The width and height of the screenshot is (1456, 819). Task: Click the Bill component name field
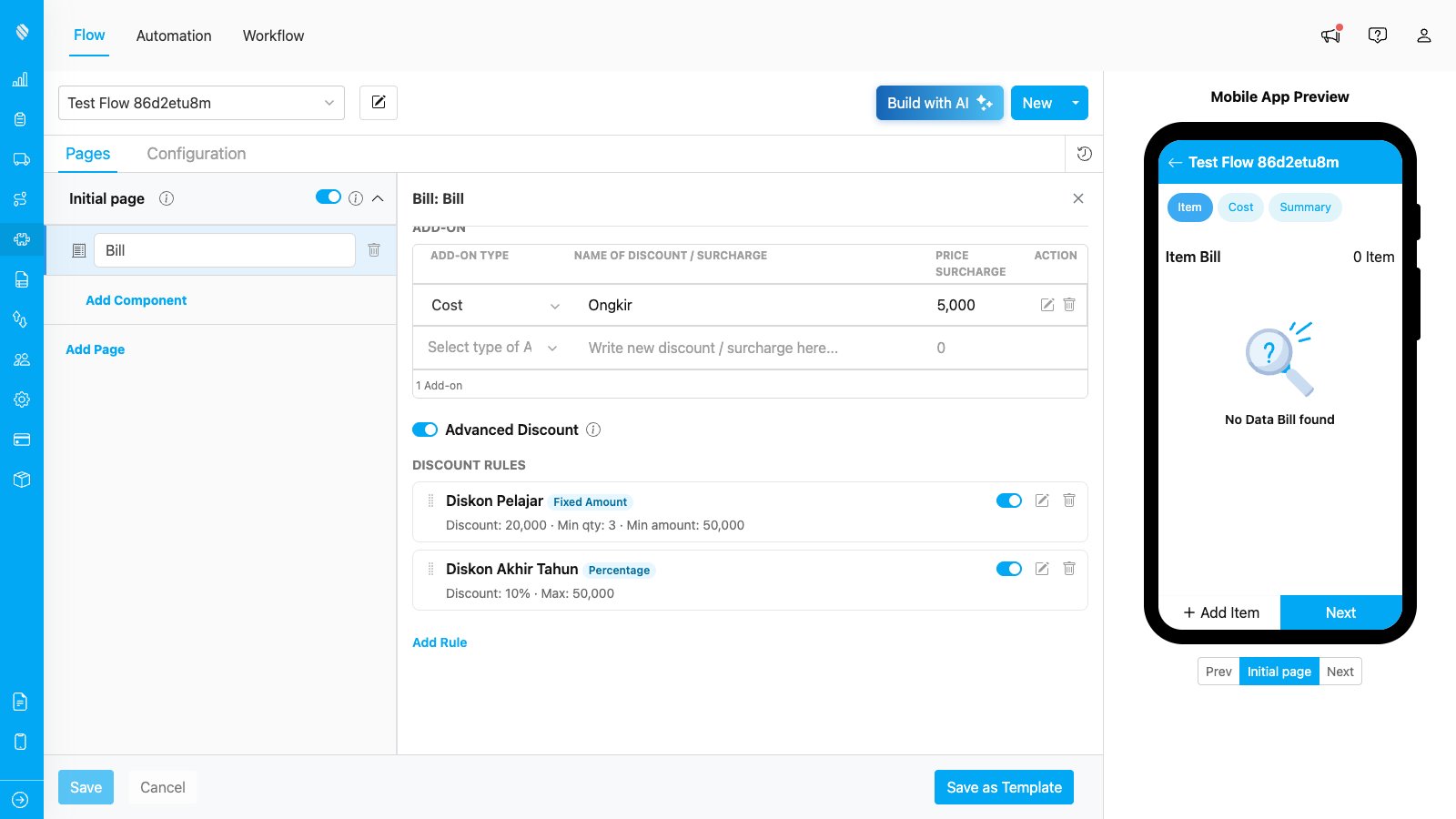tap(225, 250)
